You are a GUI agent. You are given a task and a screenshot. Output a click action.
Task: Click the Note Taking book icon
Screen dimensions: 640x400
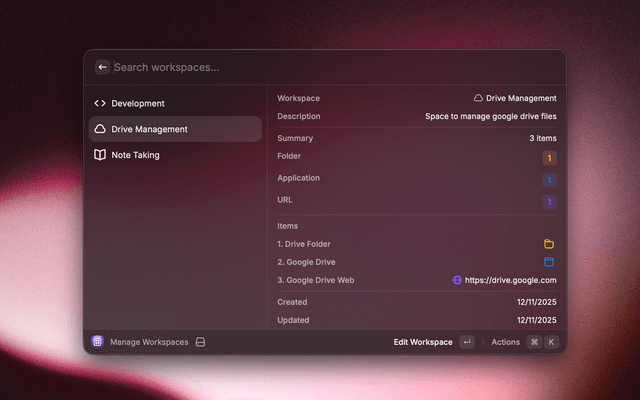pyautogui.click(x=100, y=155)
